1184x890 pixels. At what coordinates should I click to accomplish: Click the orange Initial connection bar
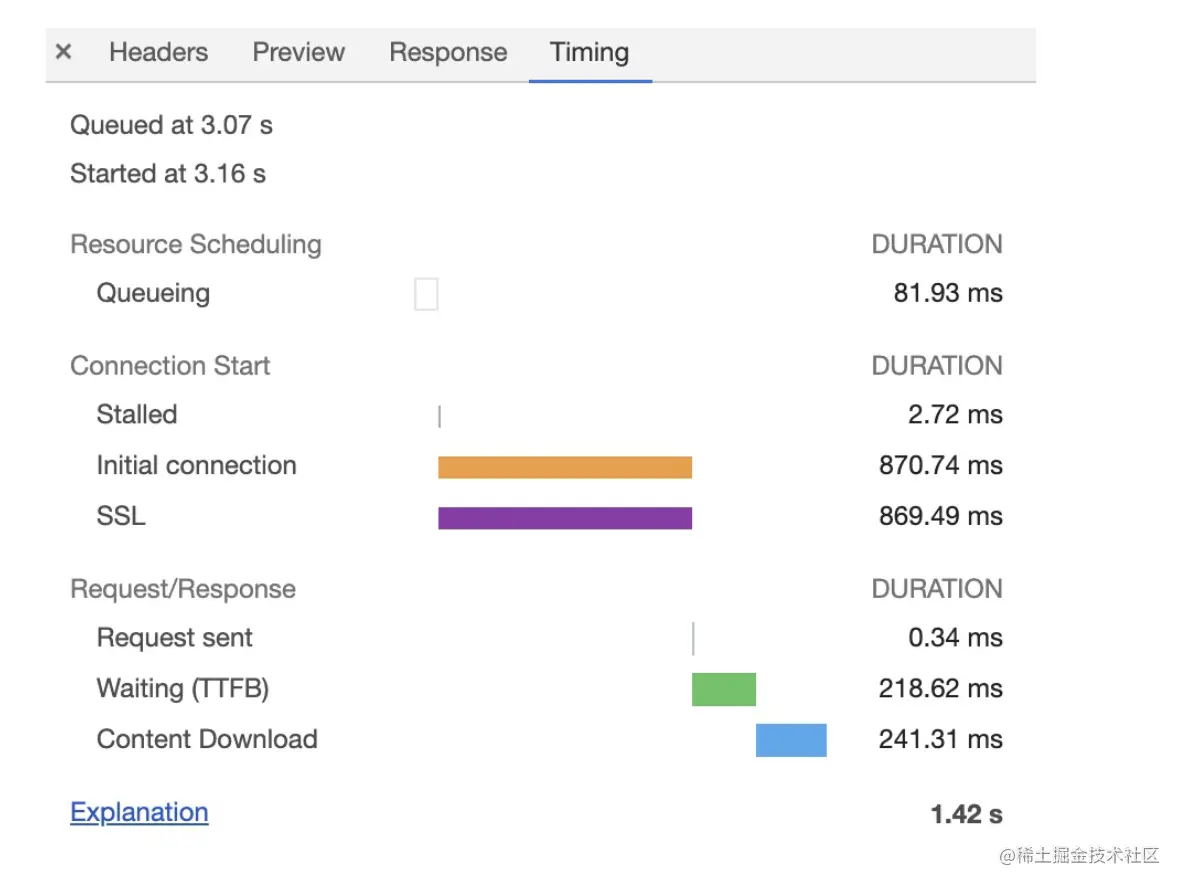pos(565,467)
